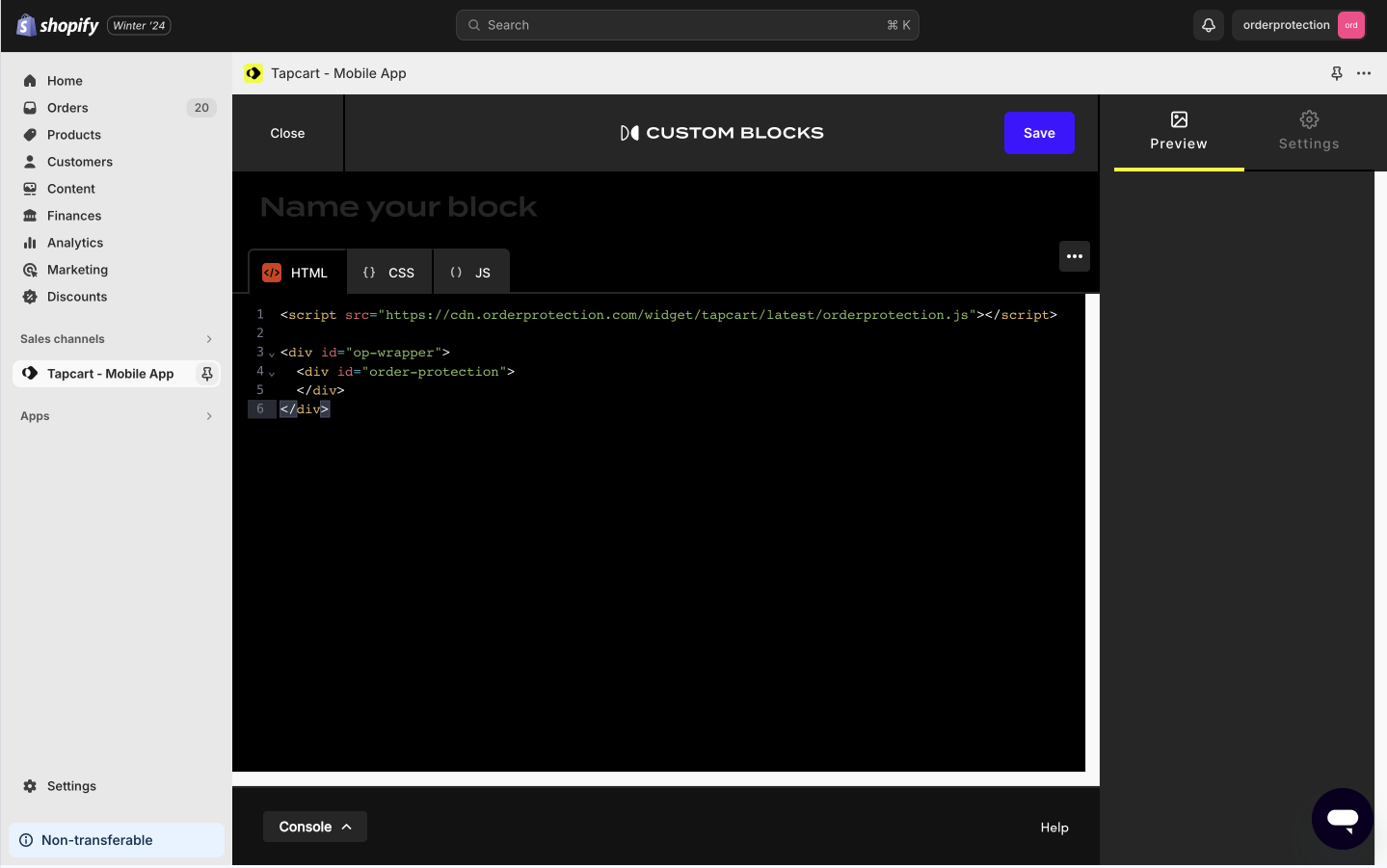Image resolution: width=1387 pixels, height=868 pixels.
Task: Click the Marketing target icon
Action: coord(30,270)
